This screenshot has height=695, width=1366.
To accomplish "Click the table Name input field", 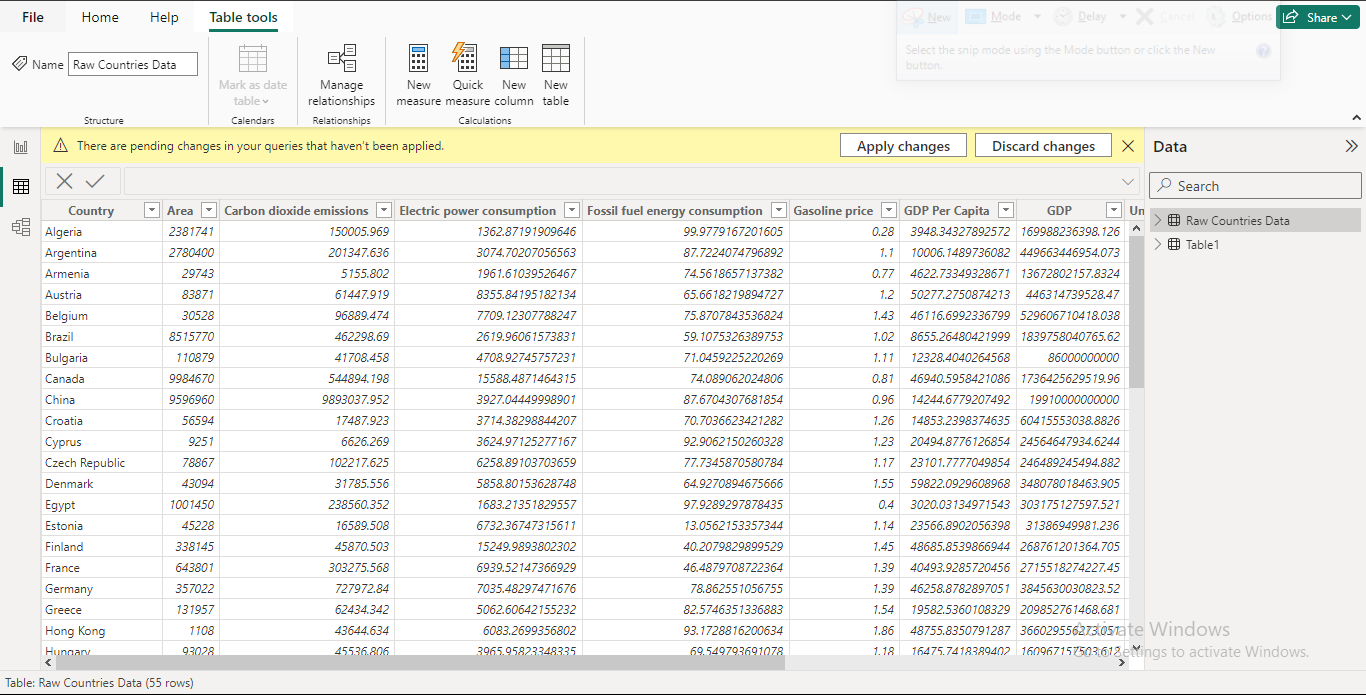I will (x=132, y=63).
